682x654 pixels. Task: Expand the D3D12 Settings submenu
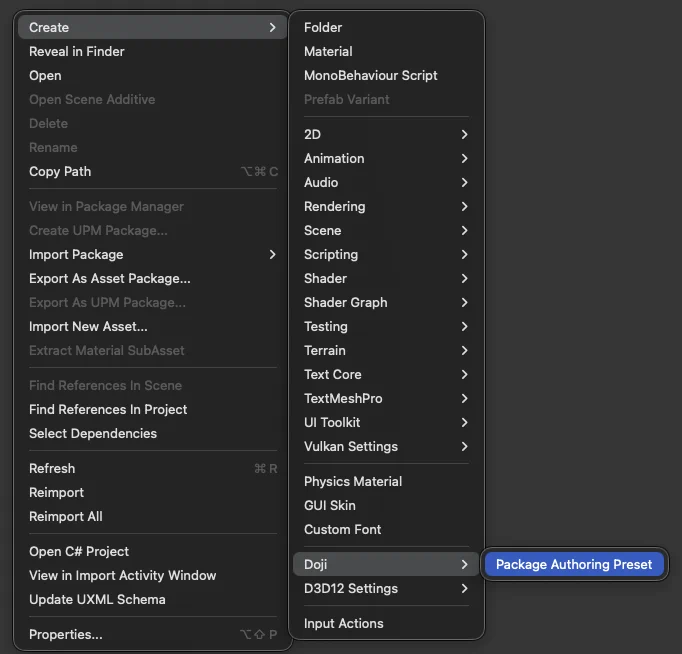pos(386,588)
